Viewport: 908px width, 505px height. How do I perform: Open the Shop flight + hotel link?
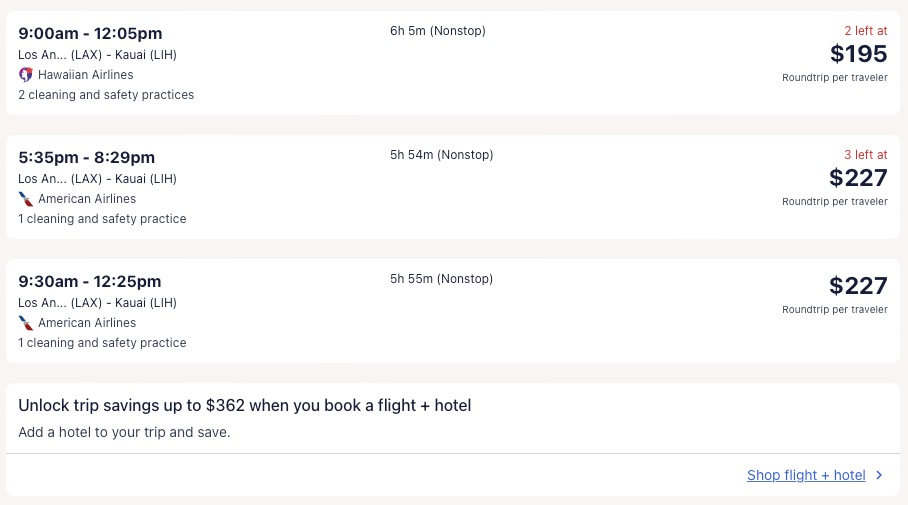pos(806,476)
